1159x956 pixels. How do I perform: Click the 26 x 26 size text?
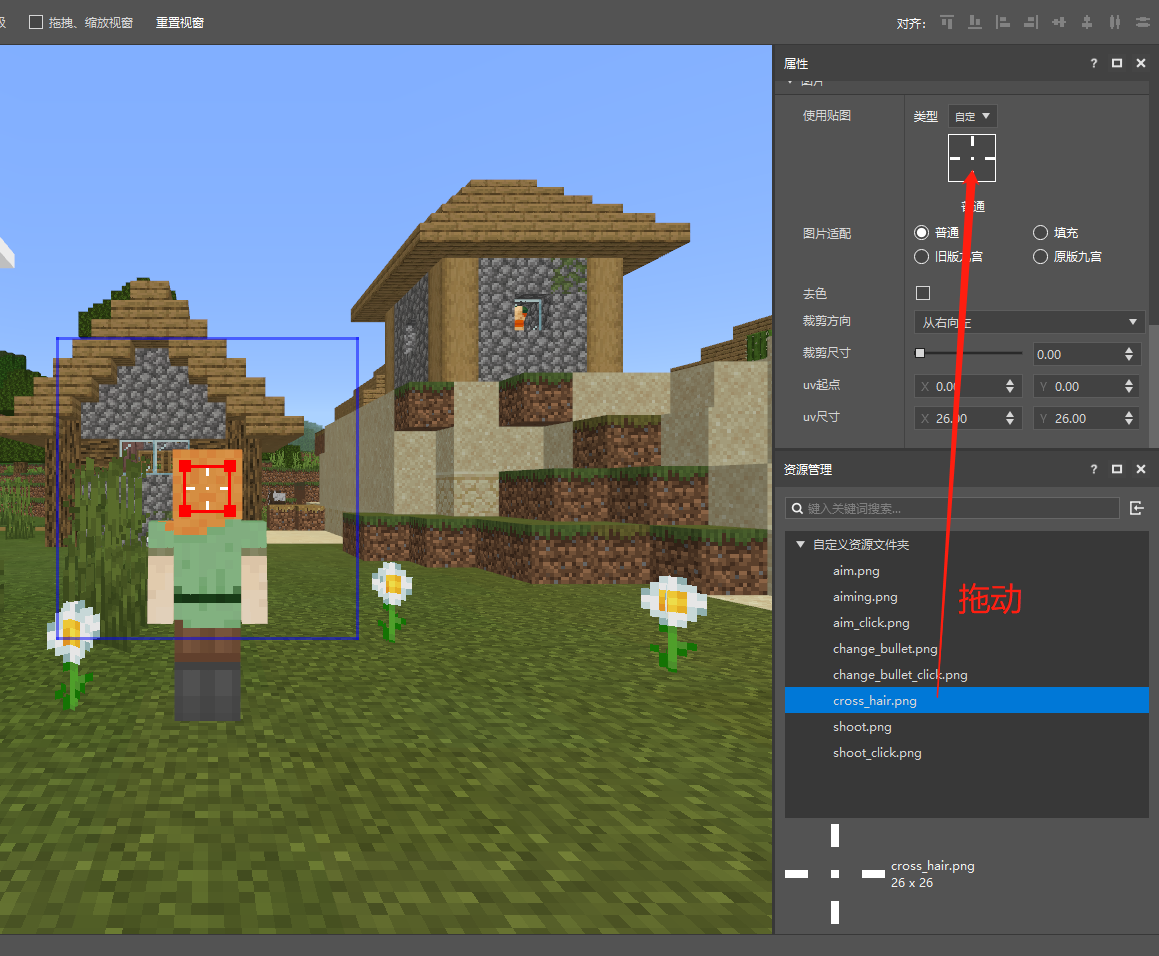point(911,883)
